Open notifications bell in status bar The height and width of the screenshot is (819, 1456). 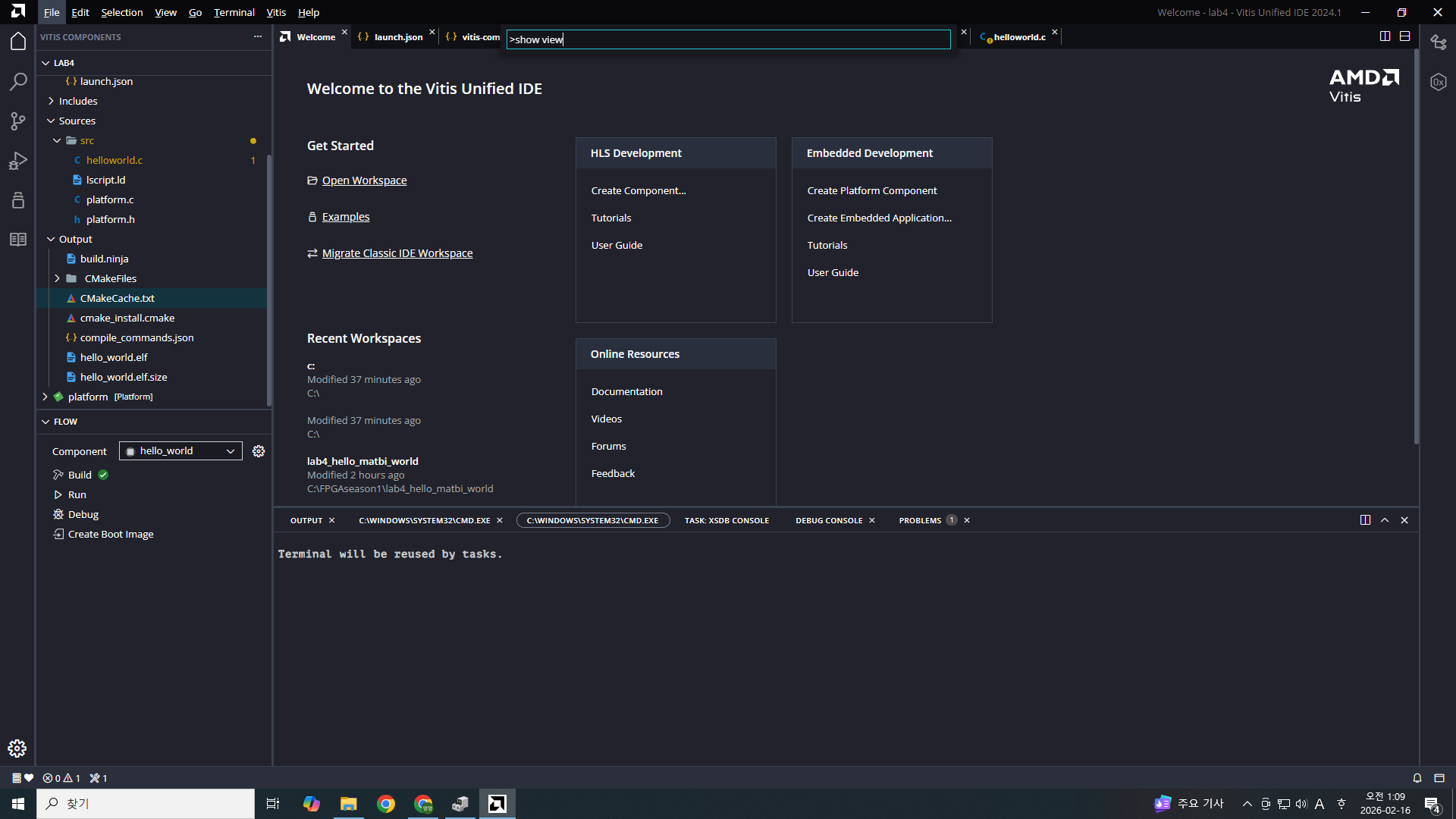tap(1417, 778)
